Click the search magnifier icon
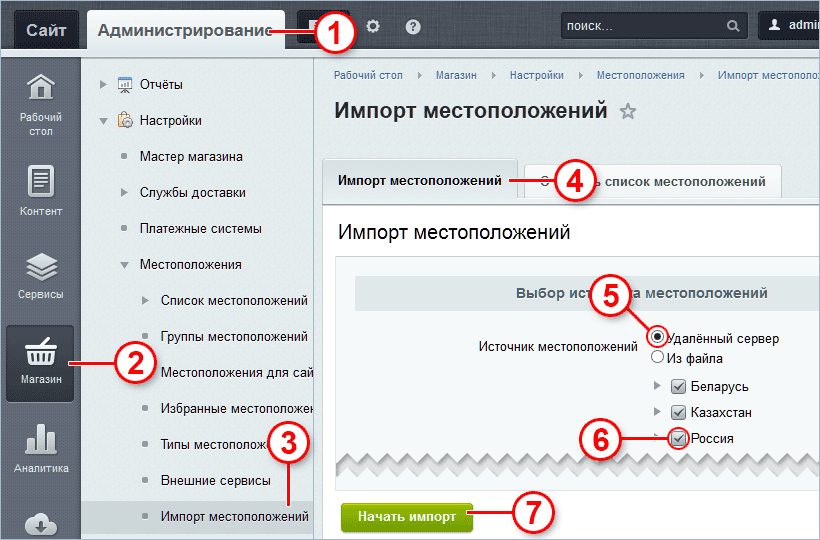The height and width of the screenshot is (540, 820). 733,26
